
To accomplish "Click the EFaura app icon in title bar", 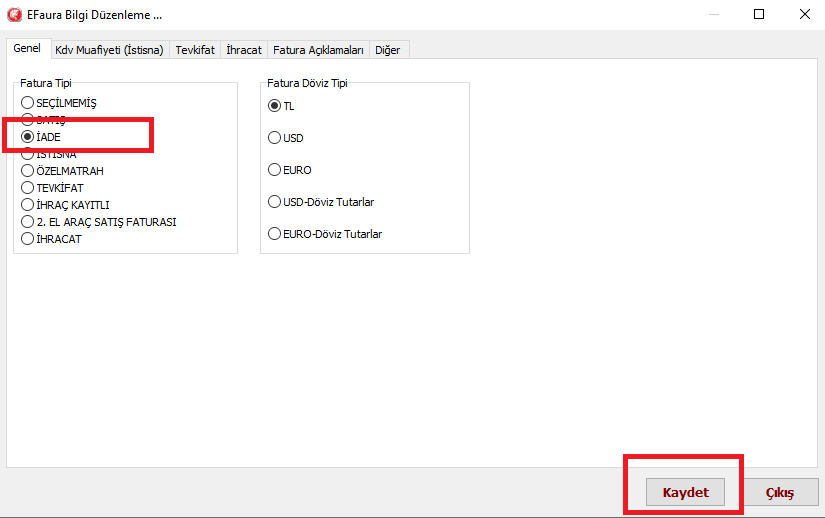I will pos(14,15).
